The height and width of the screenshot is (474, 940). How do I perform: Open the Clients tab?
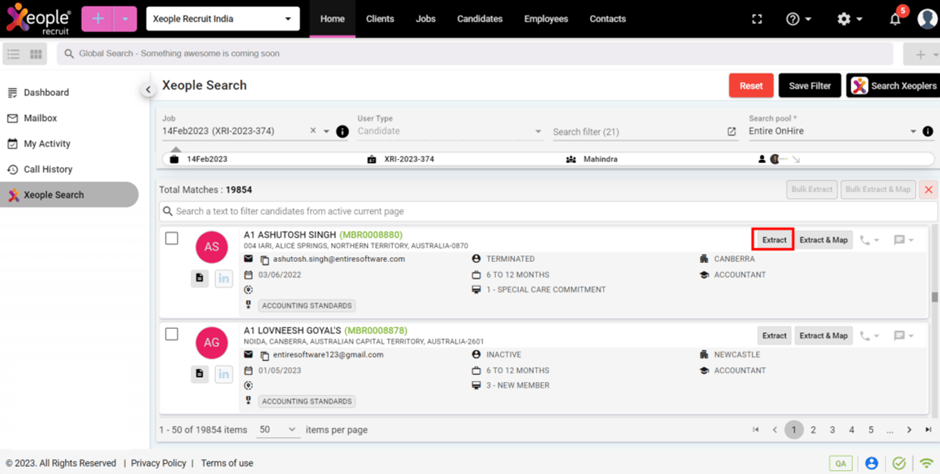pyautogui.click(x=380, y=19)
